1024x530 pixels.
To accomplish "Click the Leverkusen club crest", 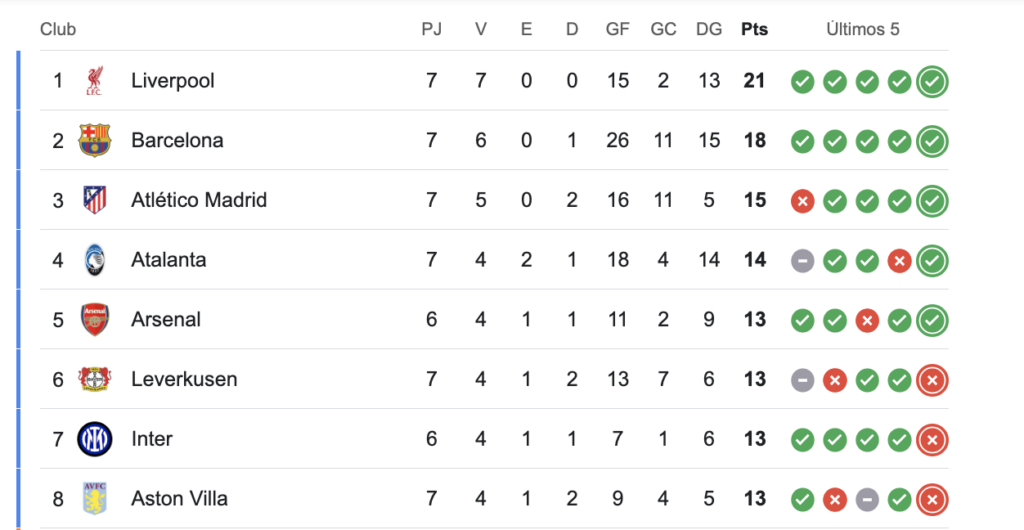I will pyautogui.click(x=95, y=379).
